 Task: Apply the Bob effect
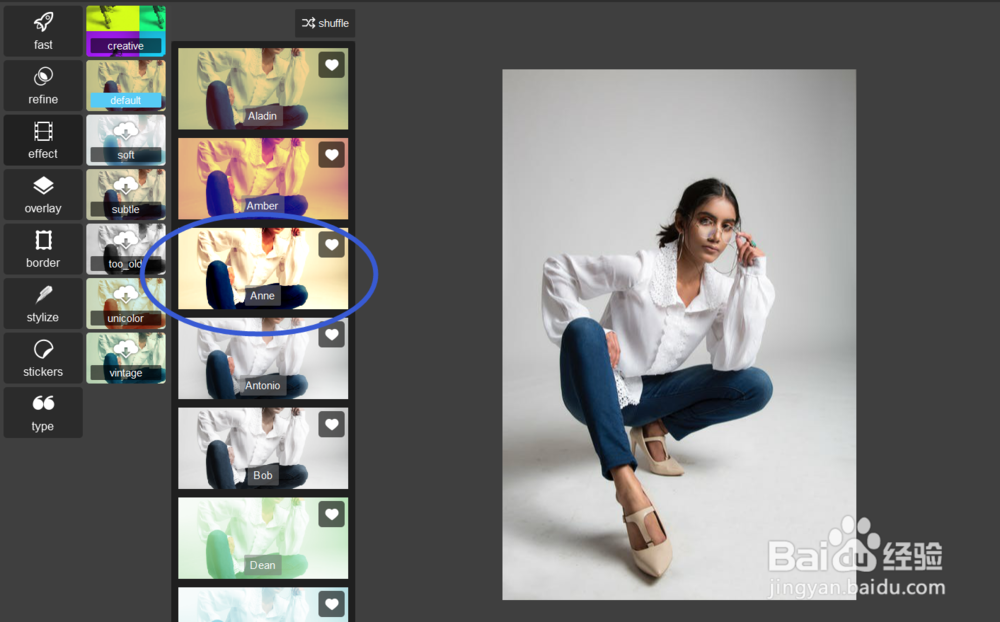pos(263,448)
